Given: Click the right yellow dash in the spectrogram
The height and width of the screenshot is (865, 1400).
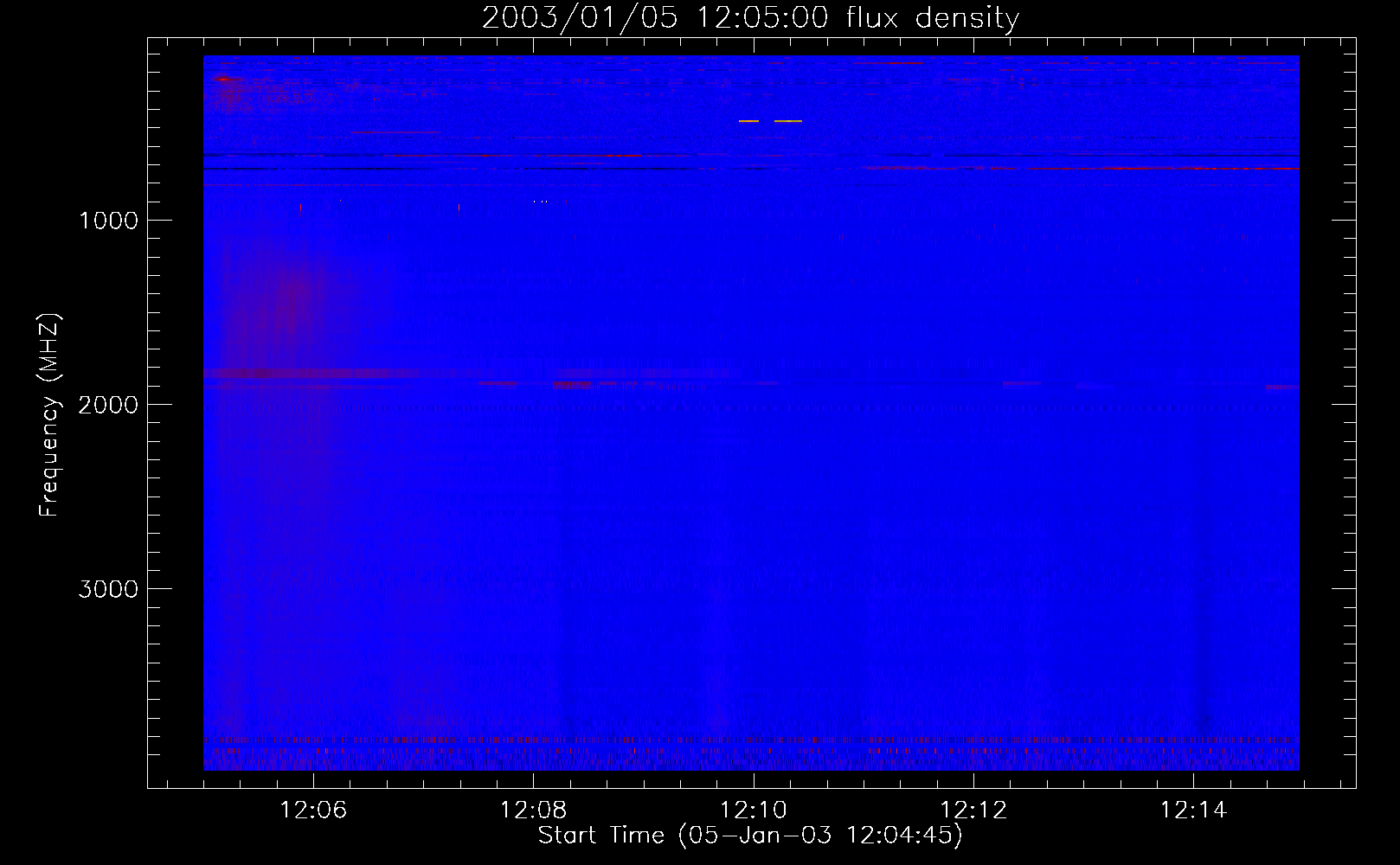Looking at the screenshot, I should click(788, 121).
